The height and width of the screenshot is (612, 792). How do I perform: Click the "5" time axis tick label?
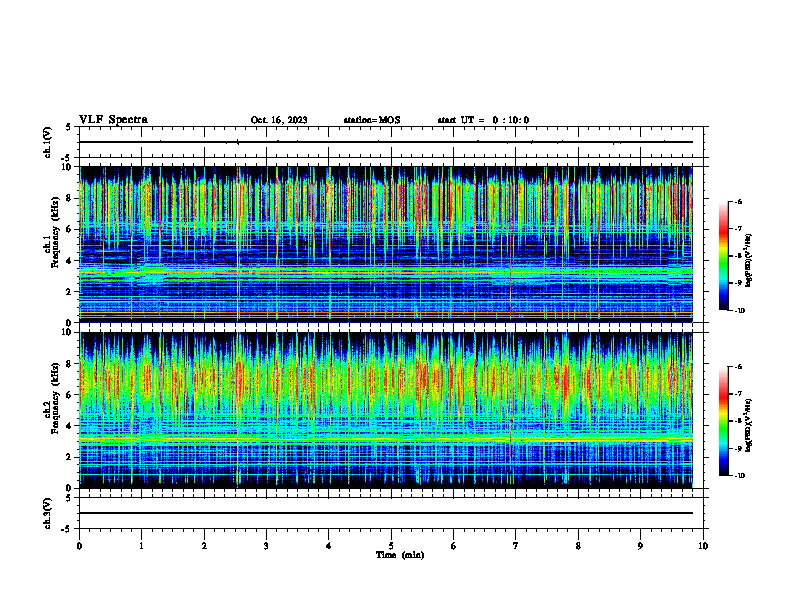tap(391, 546)
